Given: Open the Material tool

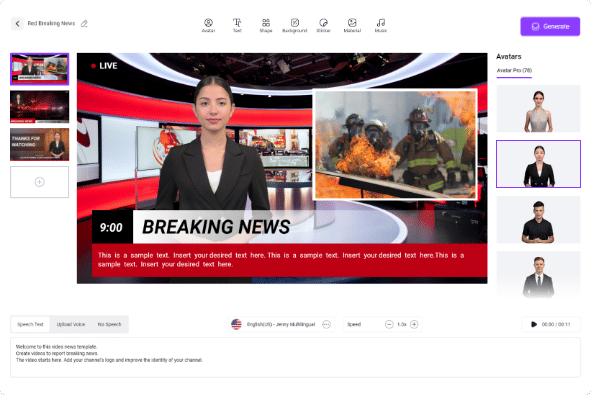Looking at the screenshot, I should tap(352, 25).
